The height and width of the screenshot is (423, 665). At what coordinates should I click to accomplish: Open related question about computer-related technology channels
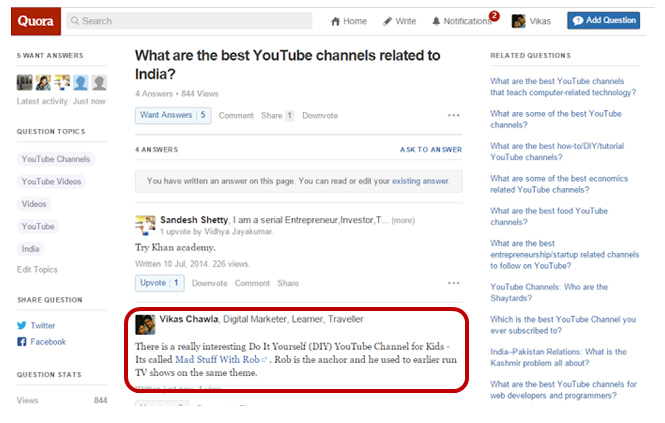tap(563, 87)
